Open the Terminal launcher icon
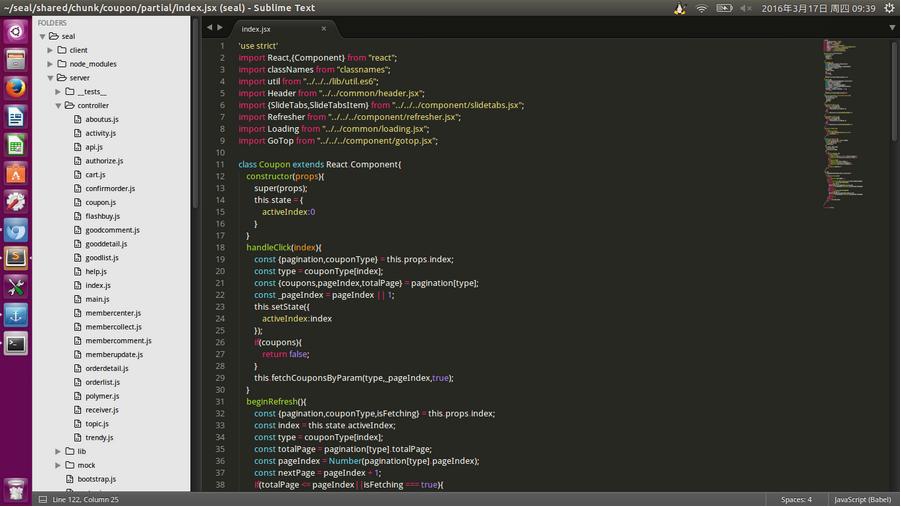 [15, 343]
